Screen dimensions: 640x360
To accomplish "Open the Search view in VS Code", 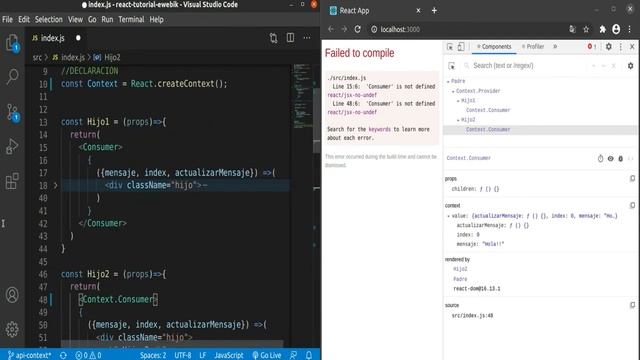I will [12, 76].
